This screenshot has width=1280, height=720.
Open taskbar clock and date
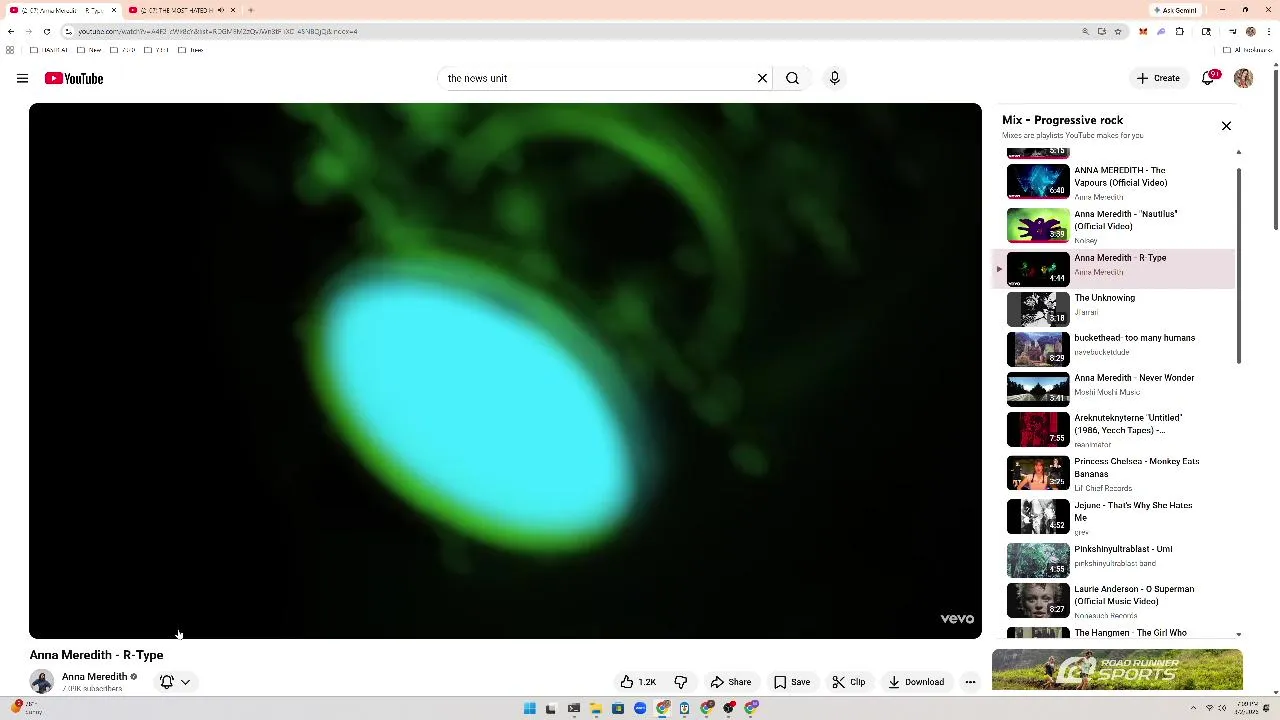(1247, 708)
